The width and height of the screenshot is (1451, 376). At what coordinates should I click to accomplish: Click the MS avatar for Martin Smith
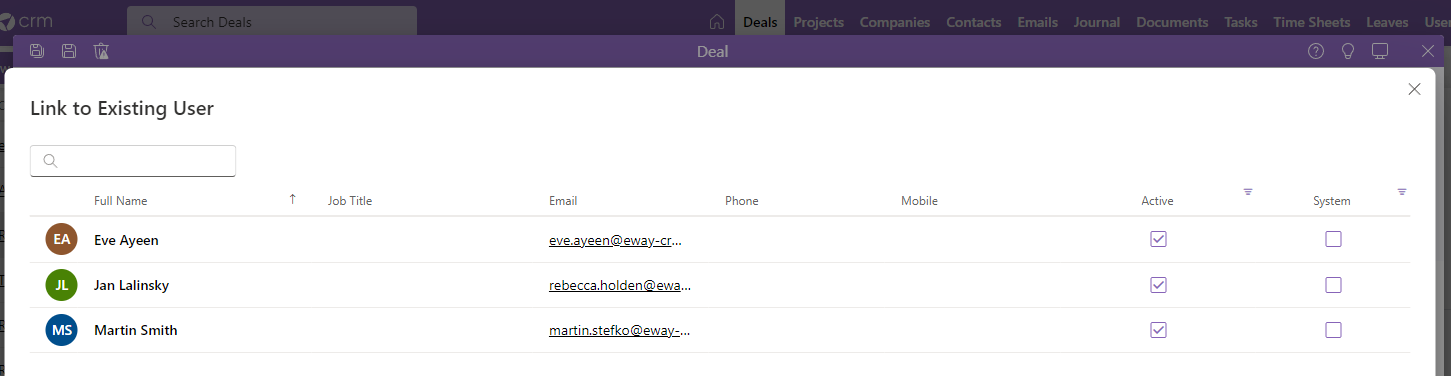62,330
